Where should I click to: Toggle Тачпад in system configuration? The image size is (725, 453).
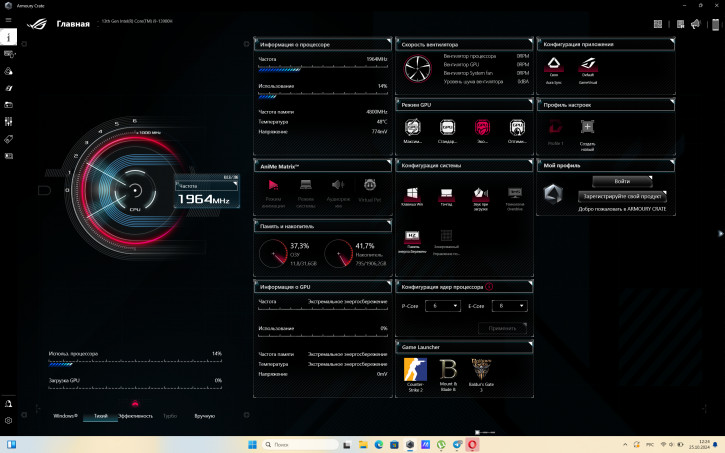(446, 196)
